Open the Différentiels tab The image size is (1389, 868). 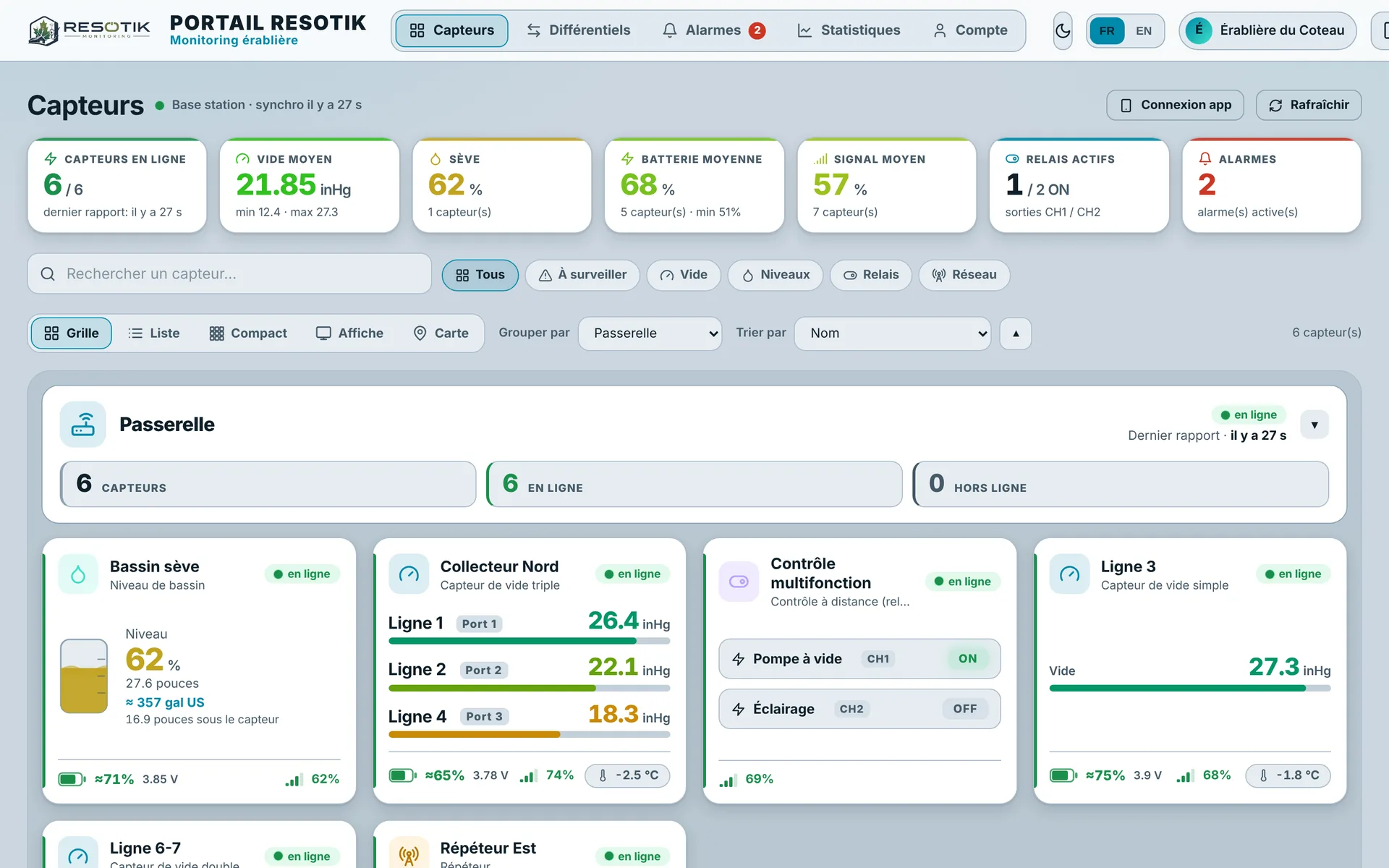(578, 30)
